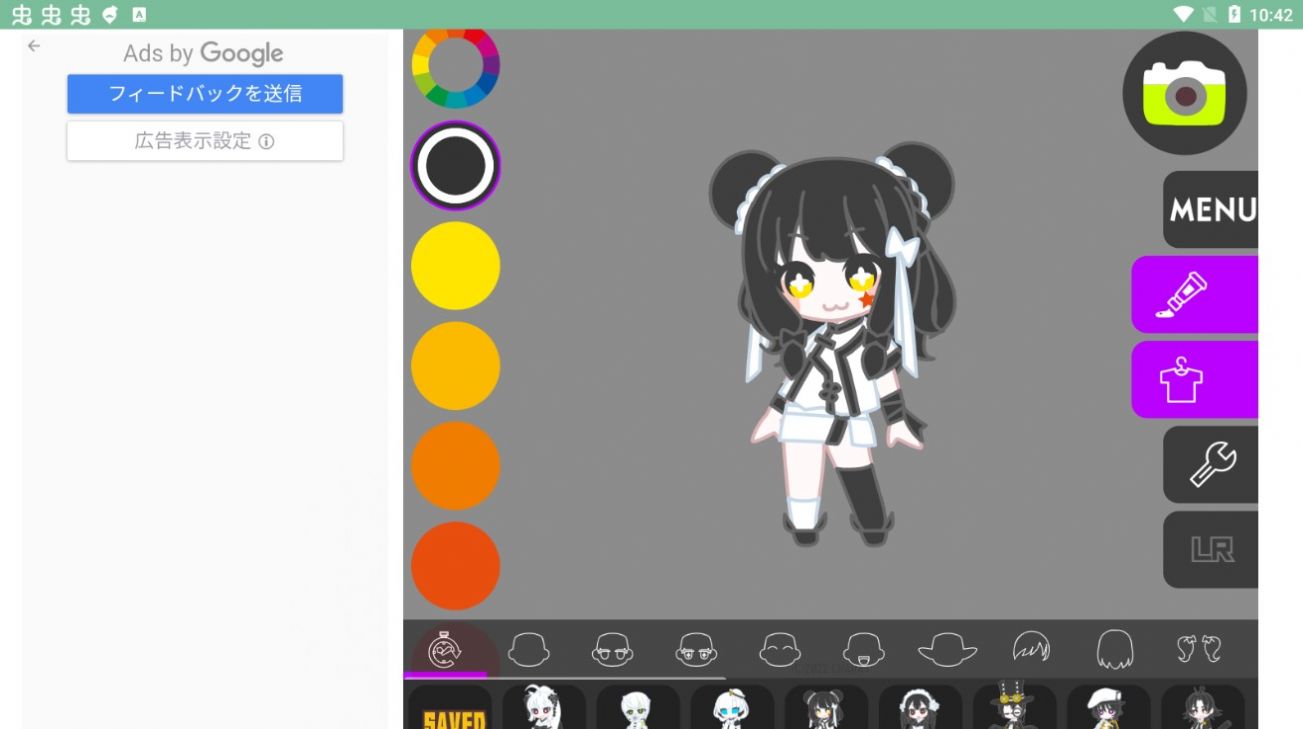Open the wrench adjustment tool
The height and width of the screenshot is (729, 1303).
[1211, 465]
